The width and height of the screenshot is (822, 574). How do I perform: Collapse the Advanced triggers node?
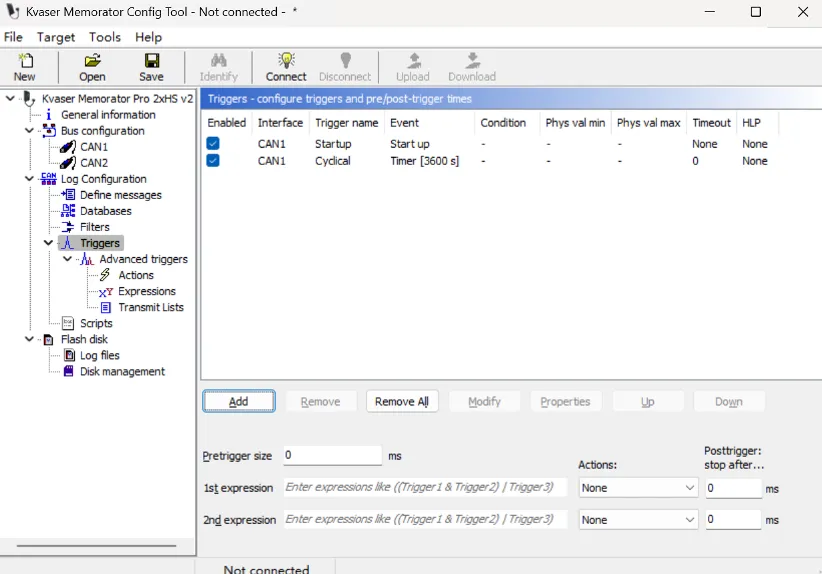[67, 259]
